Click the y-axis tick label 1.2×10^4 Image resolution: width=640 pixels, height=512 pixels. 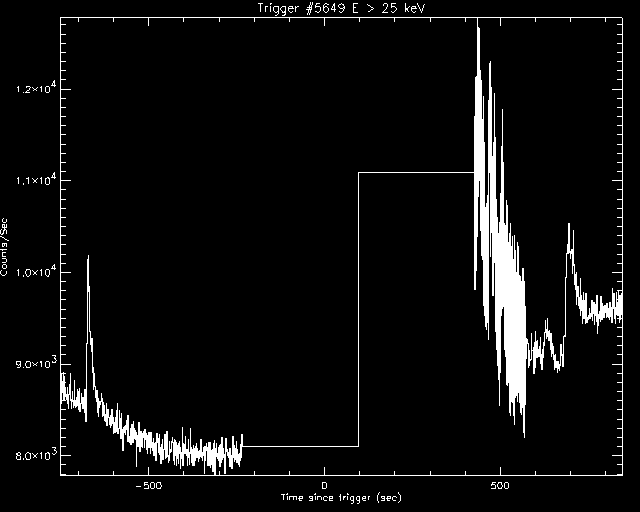pos(37,87)
